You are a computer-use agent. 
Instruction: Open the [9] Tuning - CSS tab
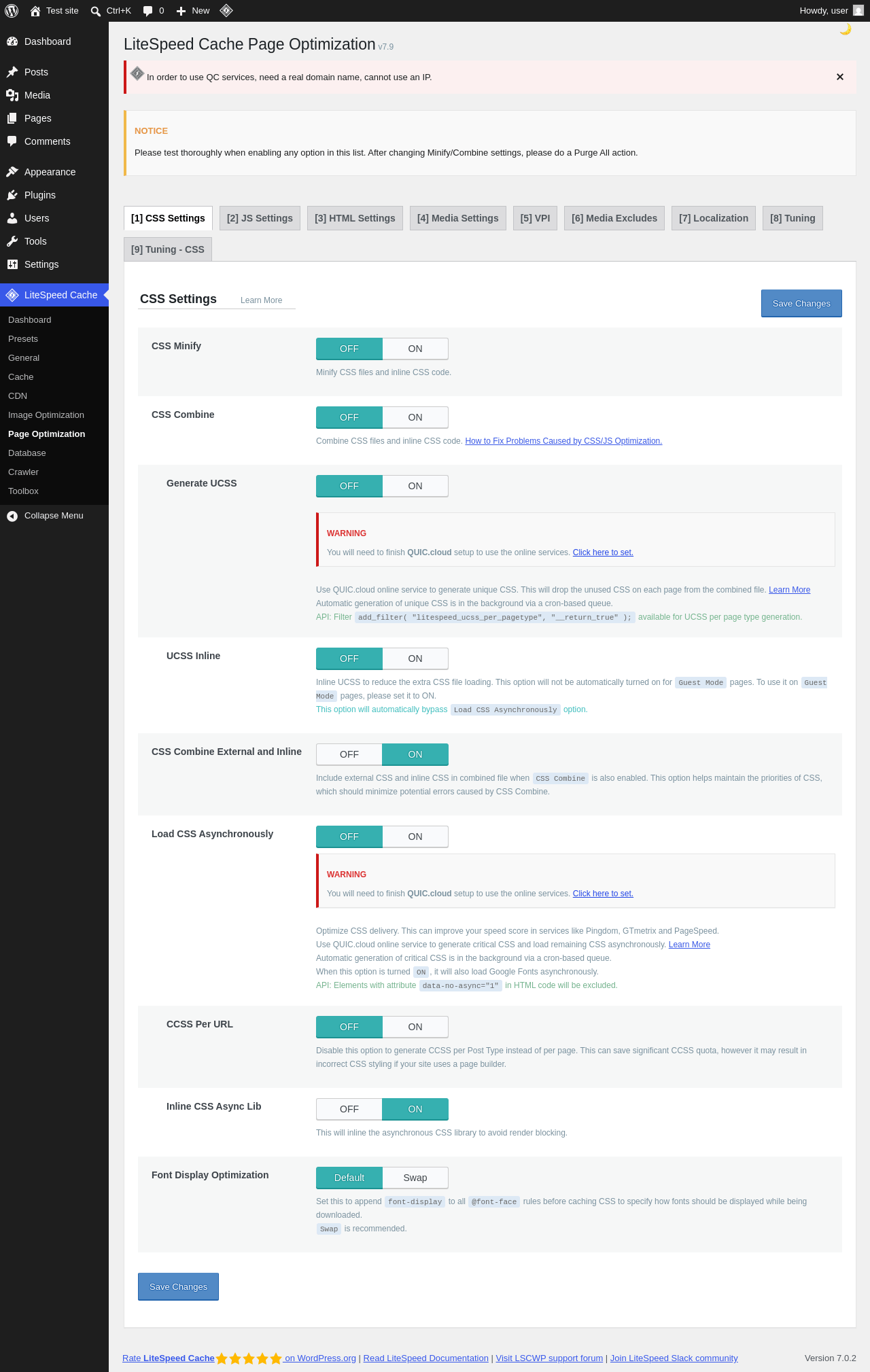coord(168,249)
